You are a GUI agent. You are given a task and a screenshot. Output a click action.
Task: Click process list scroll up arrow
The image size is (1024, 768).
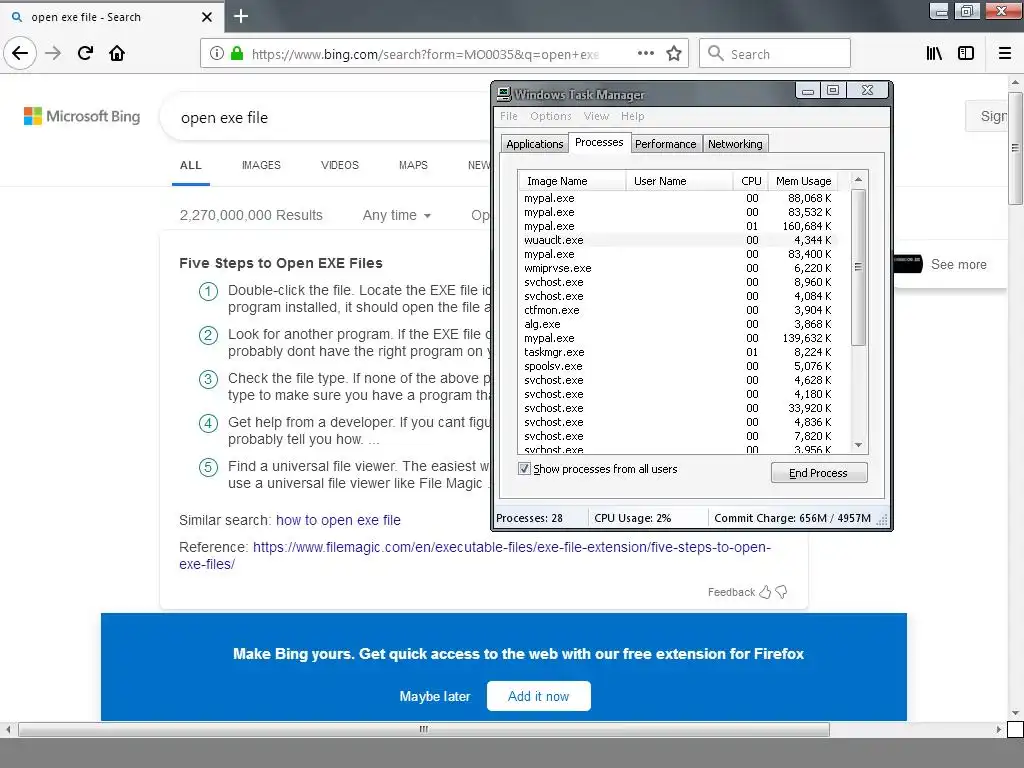click(x=859, y=180)
